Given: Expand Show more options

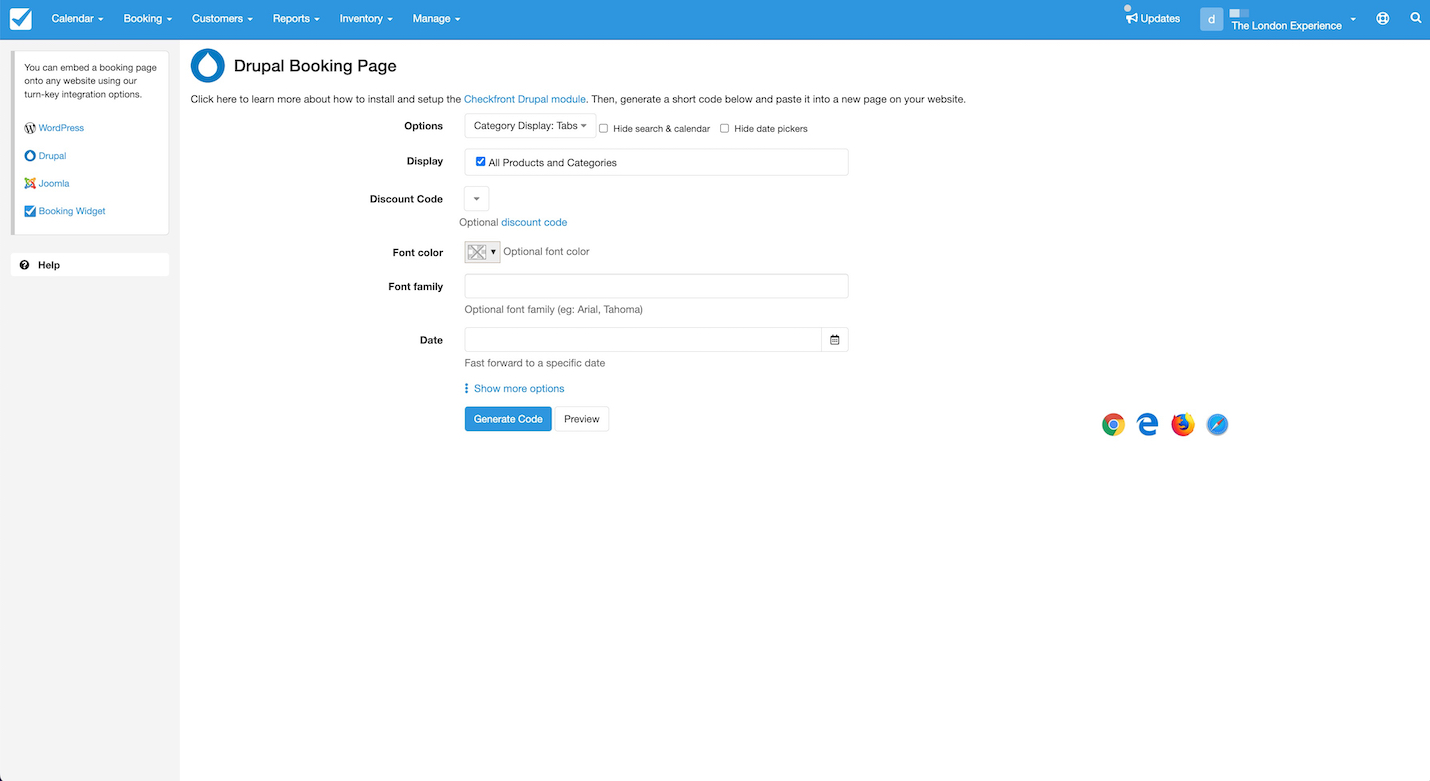Looking at the screenshot, I should pyautogui.click(x=519, y=388).
